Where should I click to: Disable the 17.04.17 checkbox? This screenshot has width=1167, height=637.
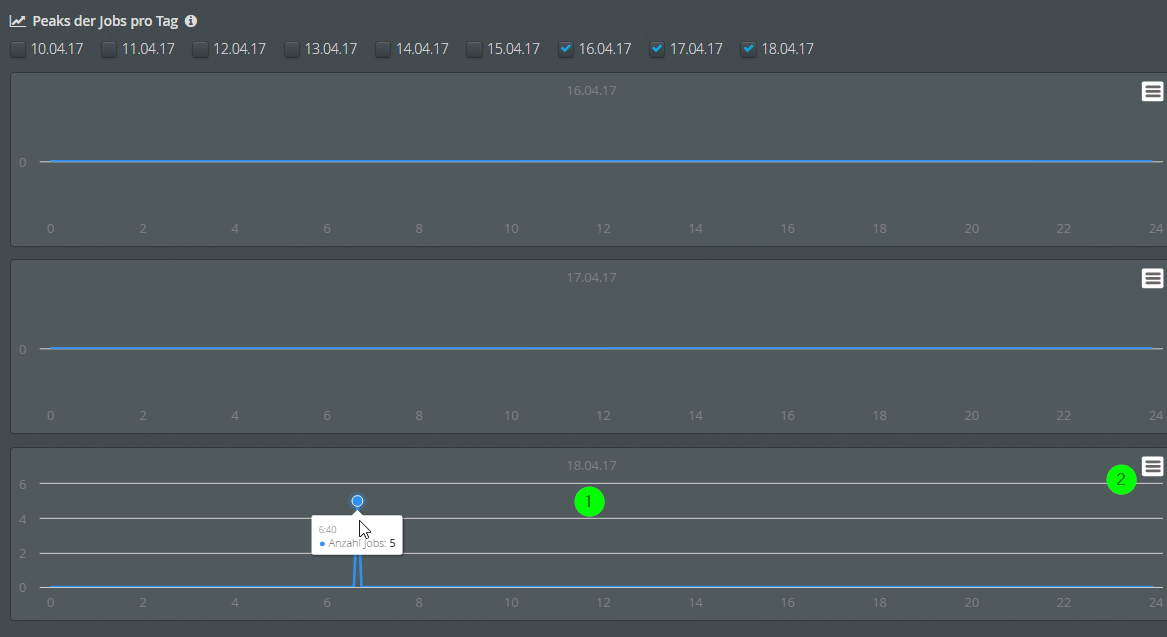tap(657, 49)
